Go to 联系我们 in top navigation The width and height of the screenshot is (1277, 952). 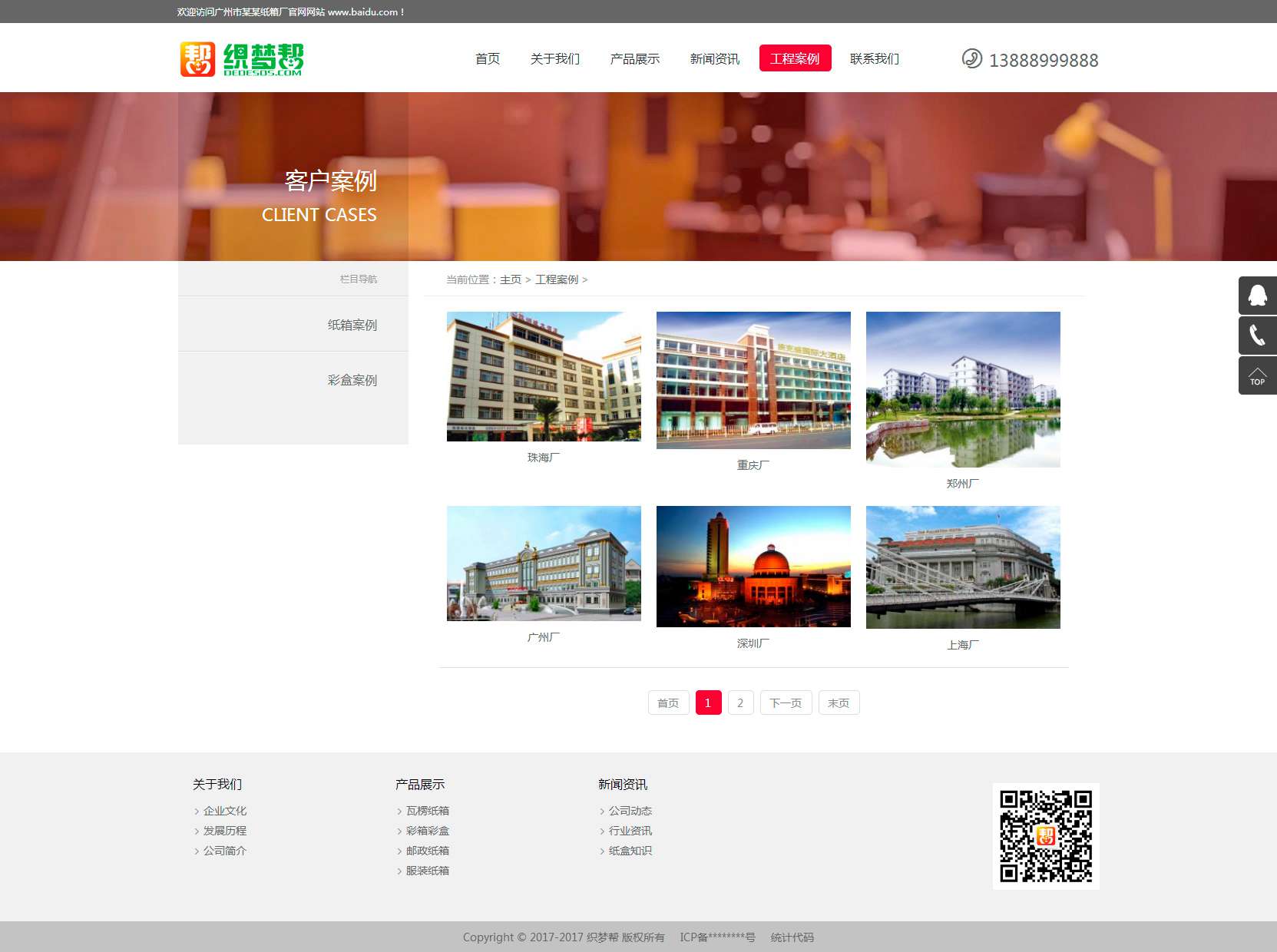[875, 59]
